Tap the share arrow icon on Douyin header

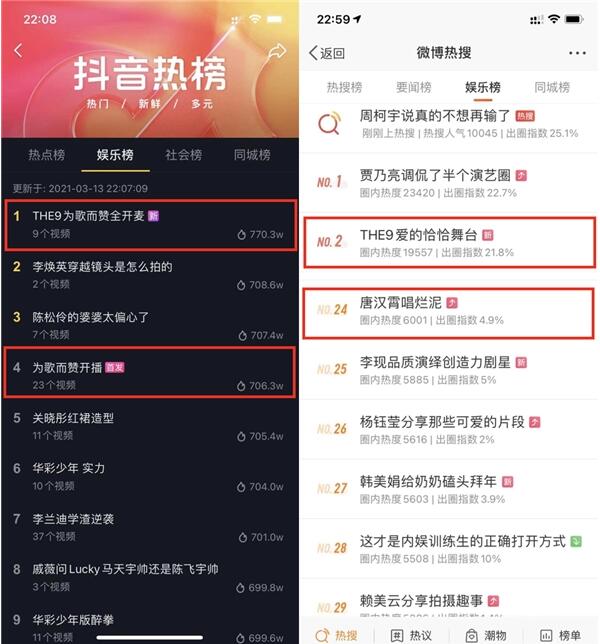point(277,51)
